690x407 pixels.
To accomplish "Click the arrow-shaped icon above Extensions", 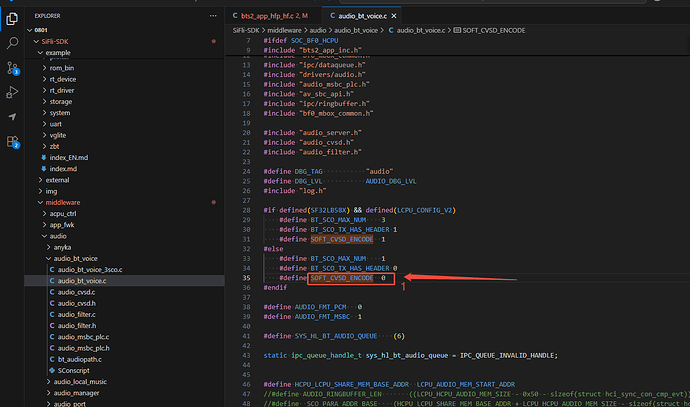I will [11, 118].
